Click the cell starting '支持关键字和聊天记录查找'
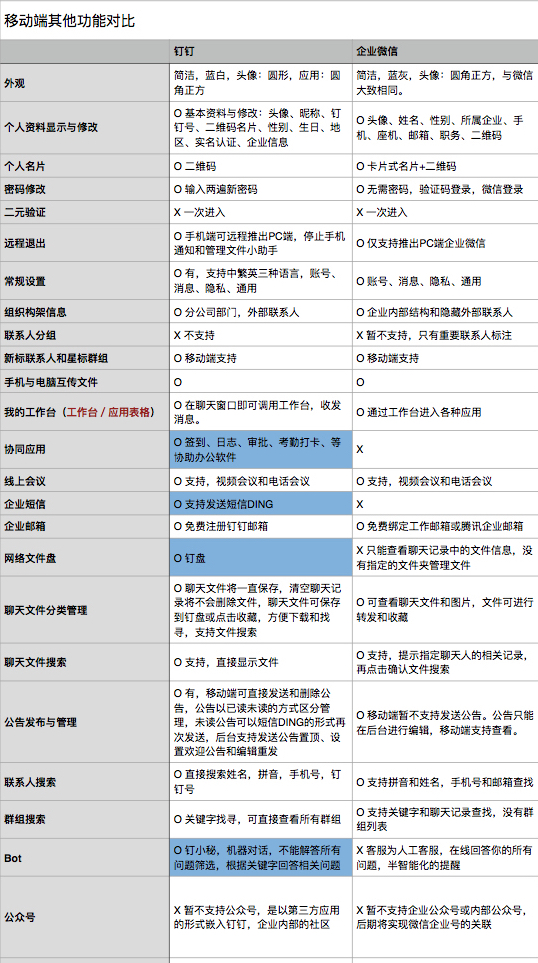538x963 pixels. (x=444, y=820)
